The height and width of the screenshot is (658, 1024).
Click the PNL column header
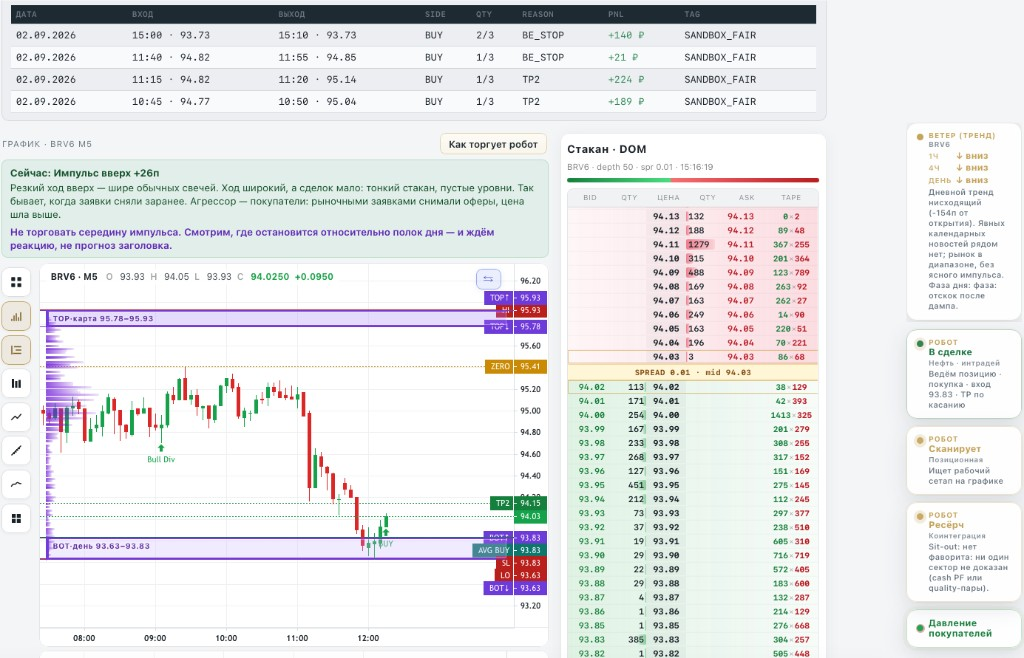coord(616,14)
